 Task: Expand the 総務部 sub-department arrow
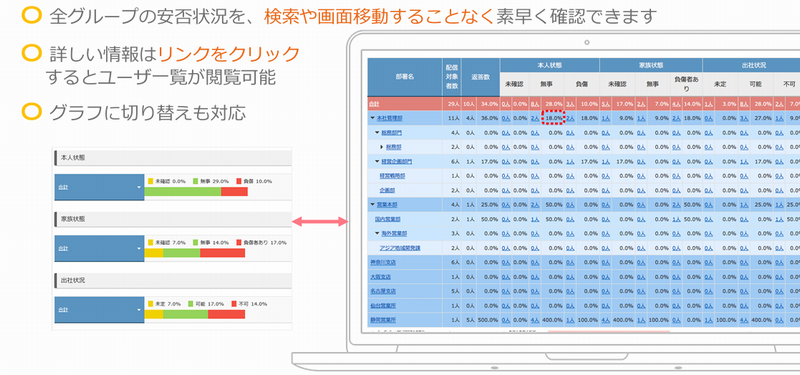pos(382,147)
